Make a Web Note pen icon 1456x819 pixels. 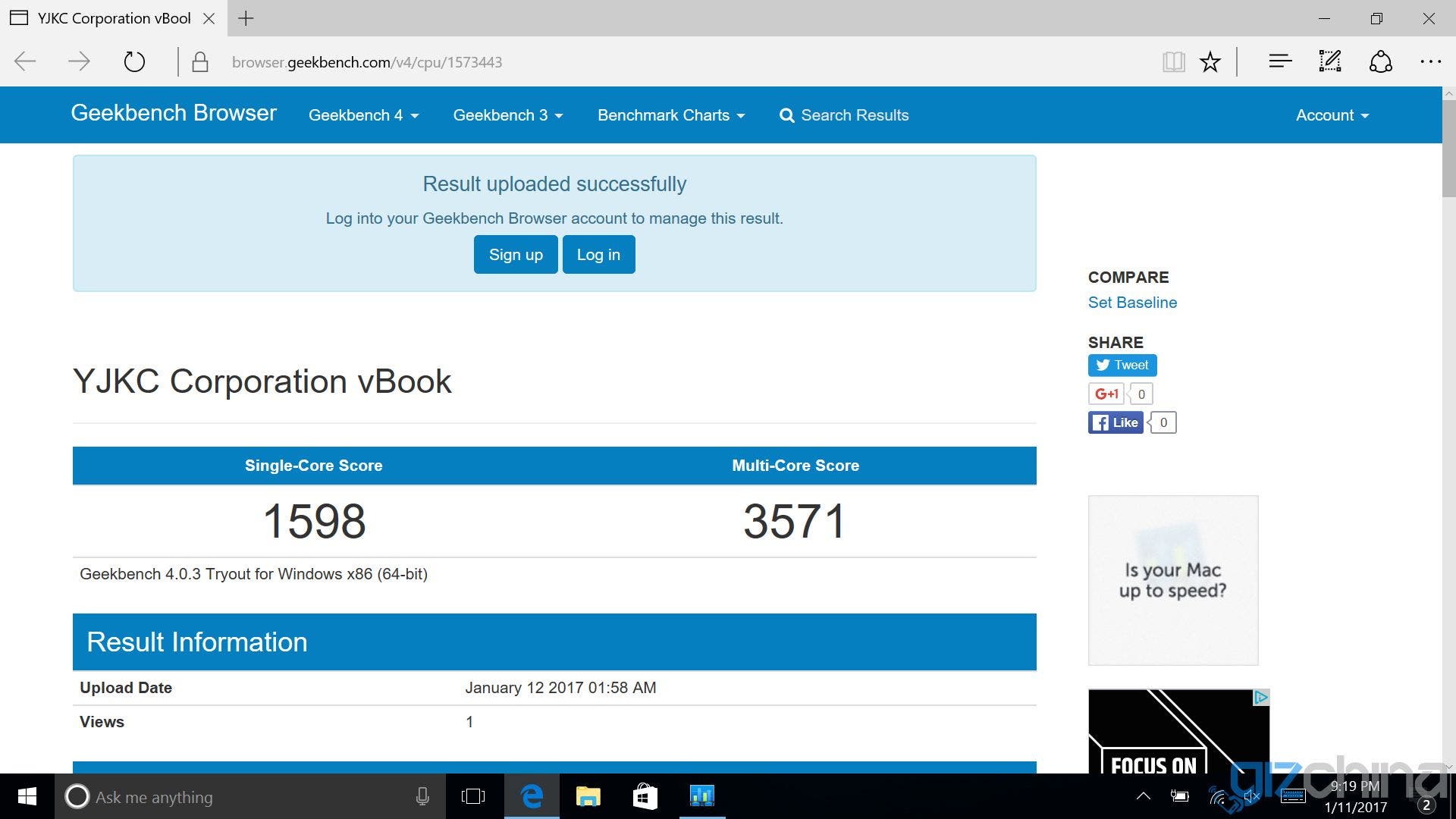[1330, 61]
